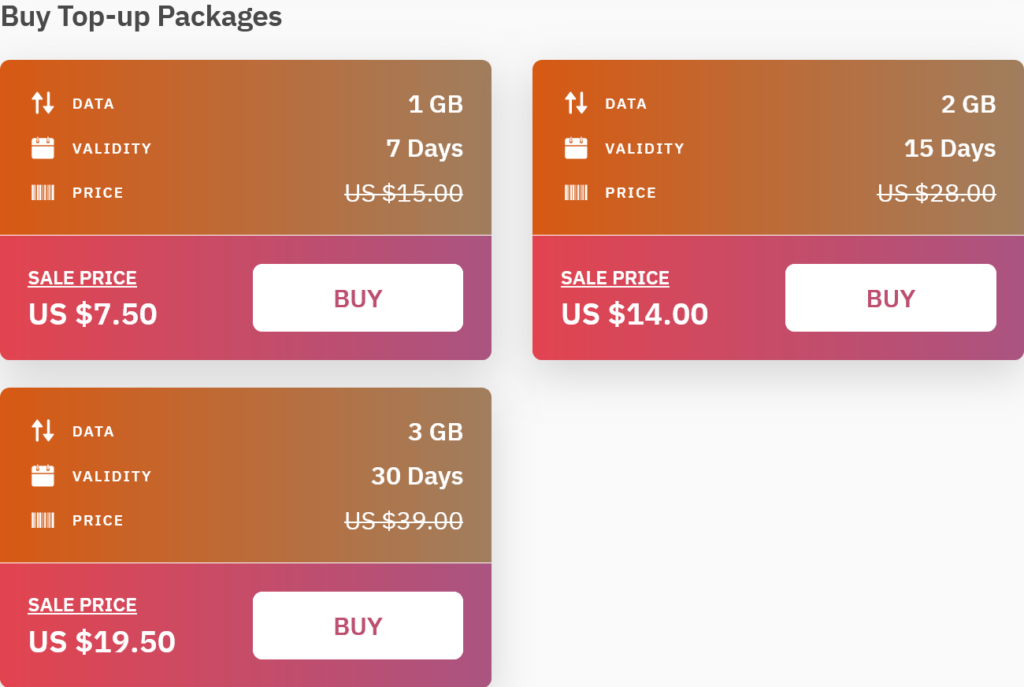Click BUY on the 3 GB package
Viewport: 1024px width, 687px height.
tap(357, 625)
